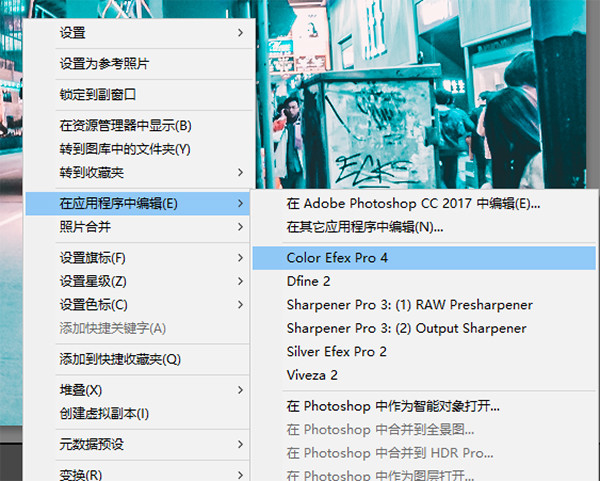Image resolution: width=600 pixels, height=481 pixels.
Task: Select Sharpener Pro 3 RAW Presharpener
Action: [x=409, y=305]
